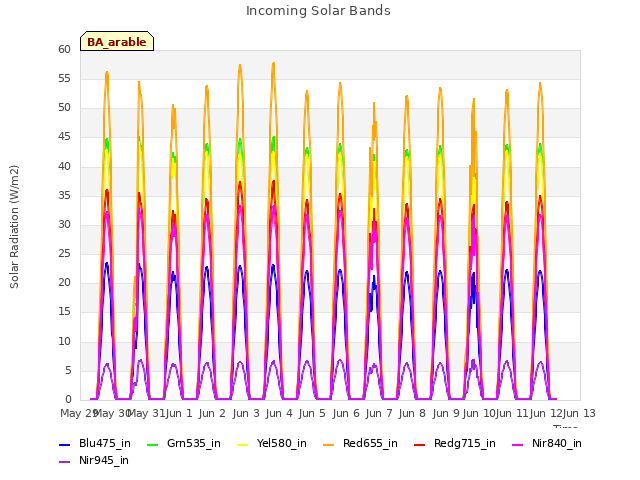Image resolution: width=640 pixels, height=480 pixels.
Task: Click the Solar Radiation (W/m2) axis label
Action: [x=14, y=227]
